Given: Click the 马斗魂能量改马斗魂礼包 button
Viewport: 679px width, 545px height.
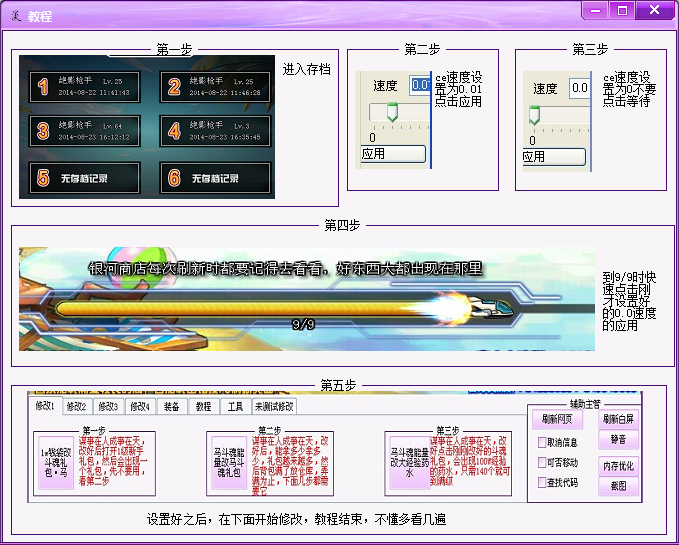Looking at the screenshot, I should (x=229, y=463).
